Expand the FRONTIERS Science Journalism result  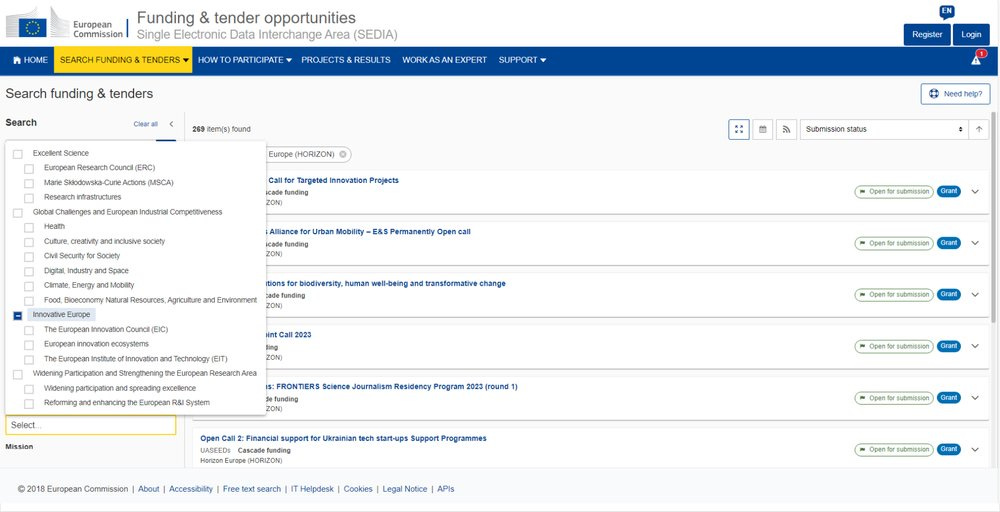974,398
